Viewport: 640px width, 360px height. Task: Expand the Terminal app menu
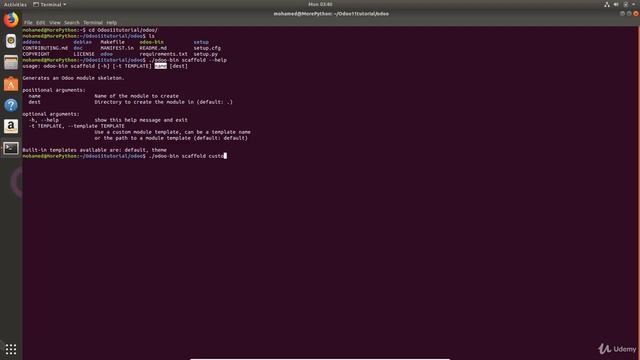[x=50, y=4]
